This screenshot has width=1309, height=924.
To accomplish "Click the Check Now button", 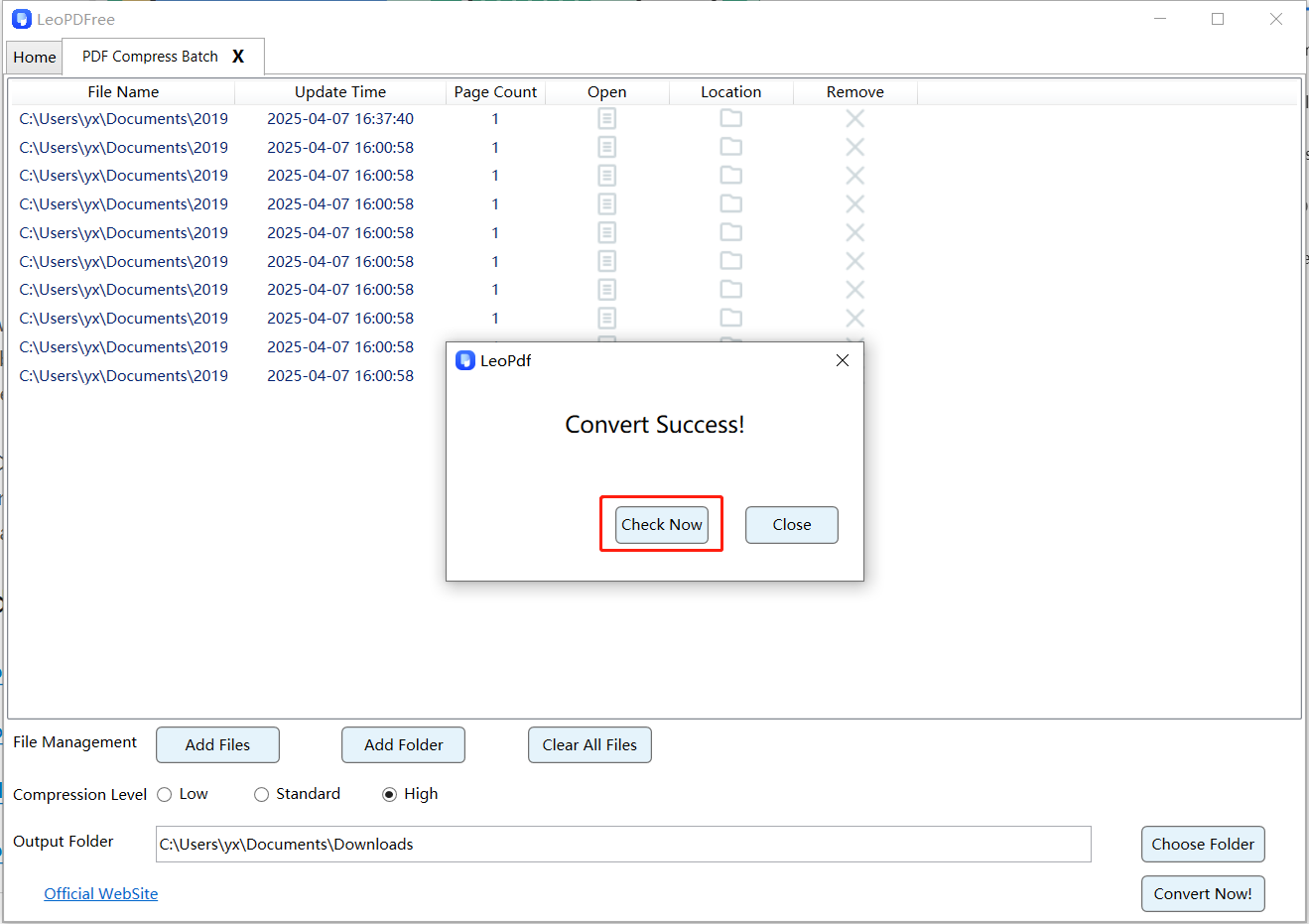I will 661,524.
